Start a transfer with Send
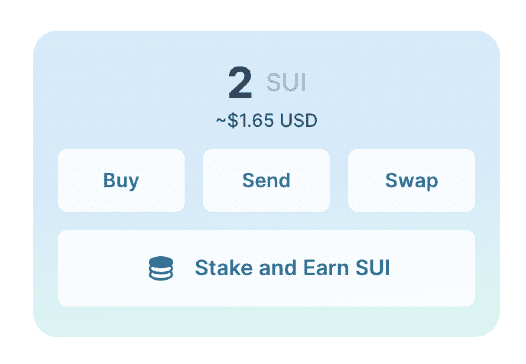Image resolution: width=526 pixels, height=364 pixels. [266, 180]
